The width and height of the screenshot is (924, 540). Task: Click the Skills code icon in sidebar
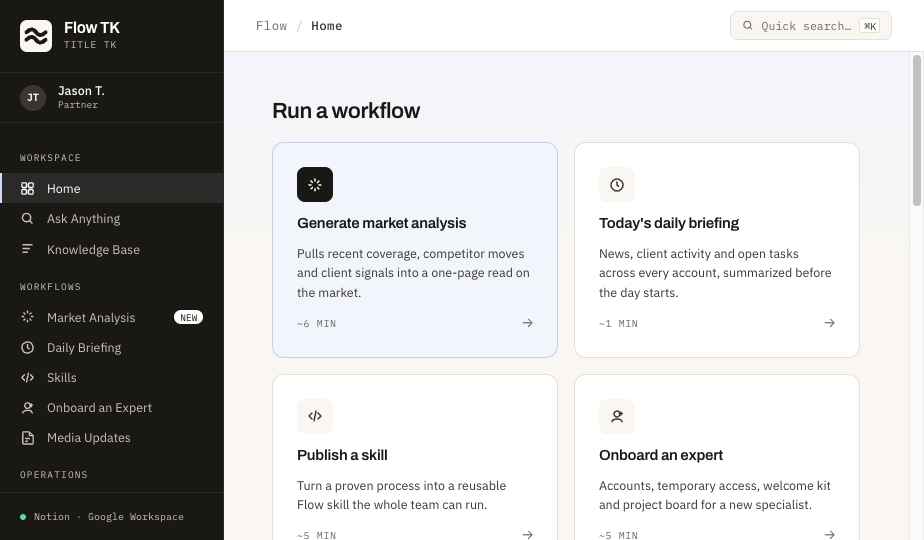(27, 378)
